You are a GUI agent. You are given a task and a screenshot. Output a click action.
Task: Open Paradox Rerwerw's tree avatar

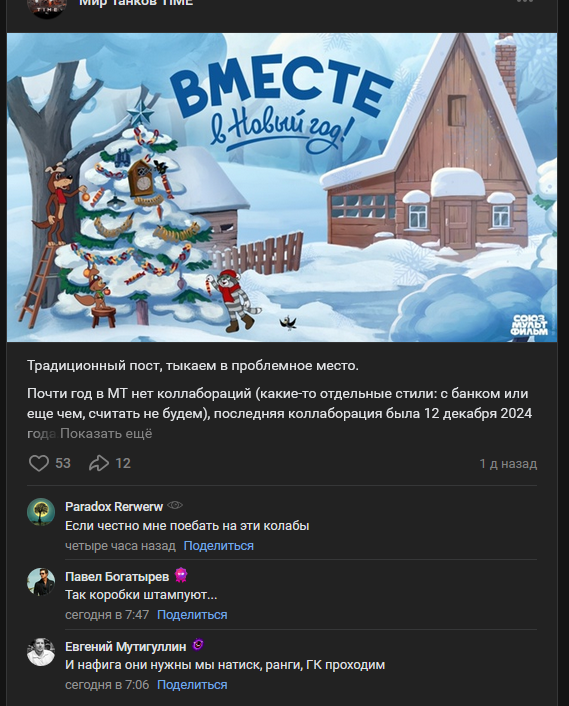(x=41, y=511)
